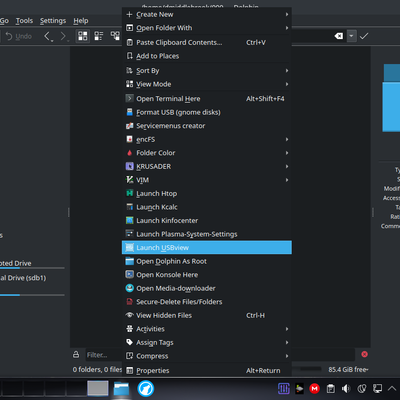Expand the KRUSADER submenu arrow
The height and width of the screenshot is (400, 400).
pos(287,166)
